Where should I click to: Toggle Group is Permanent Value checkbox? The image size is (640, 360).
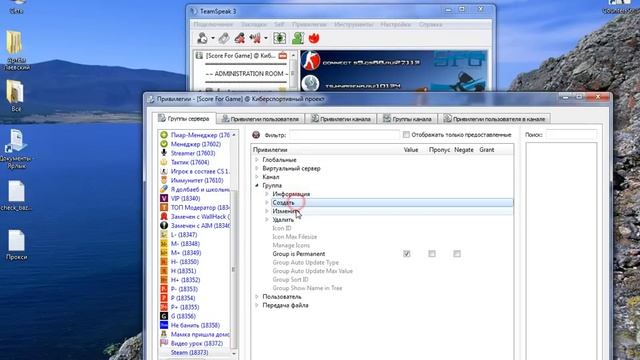tap(407, 254)
